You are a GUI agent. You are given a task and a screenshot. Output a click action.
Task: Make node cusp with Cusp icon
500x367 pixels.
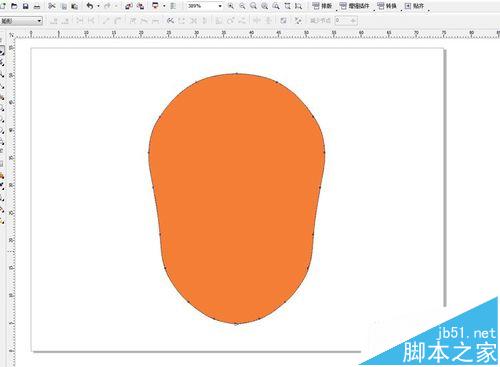tap(133, 21)
